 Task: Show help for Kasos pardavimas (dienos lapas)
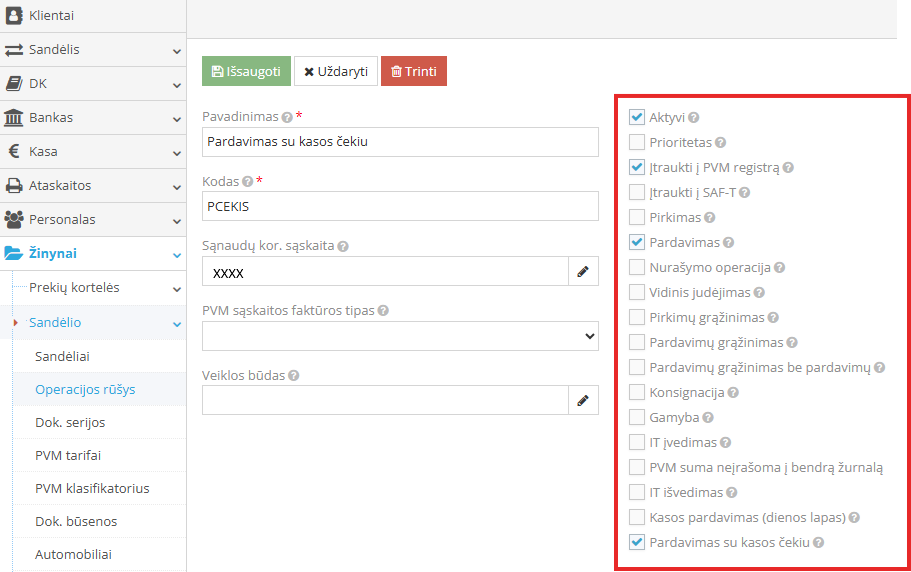coord(854,518)
